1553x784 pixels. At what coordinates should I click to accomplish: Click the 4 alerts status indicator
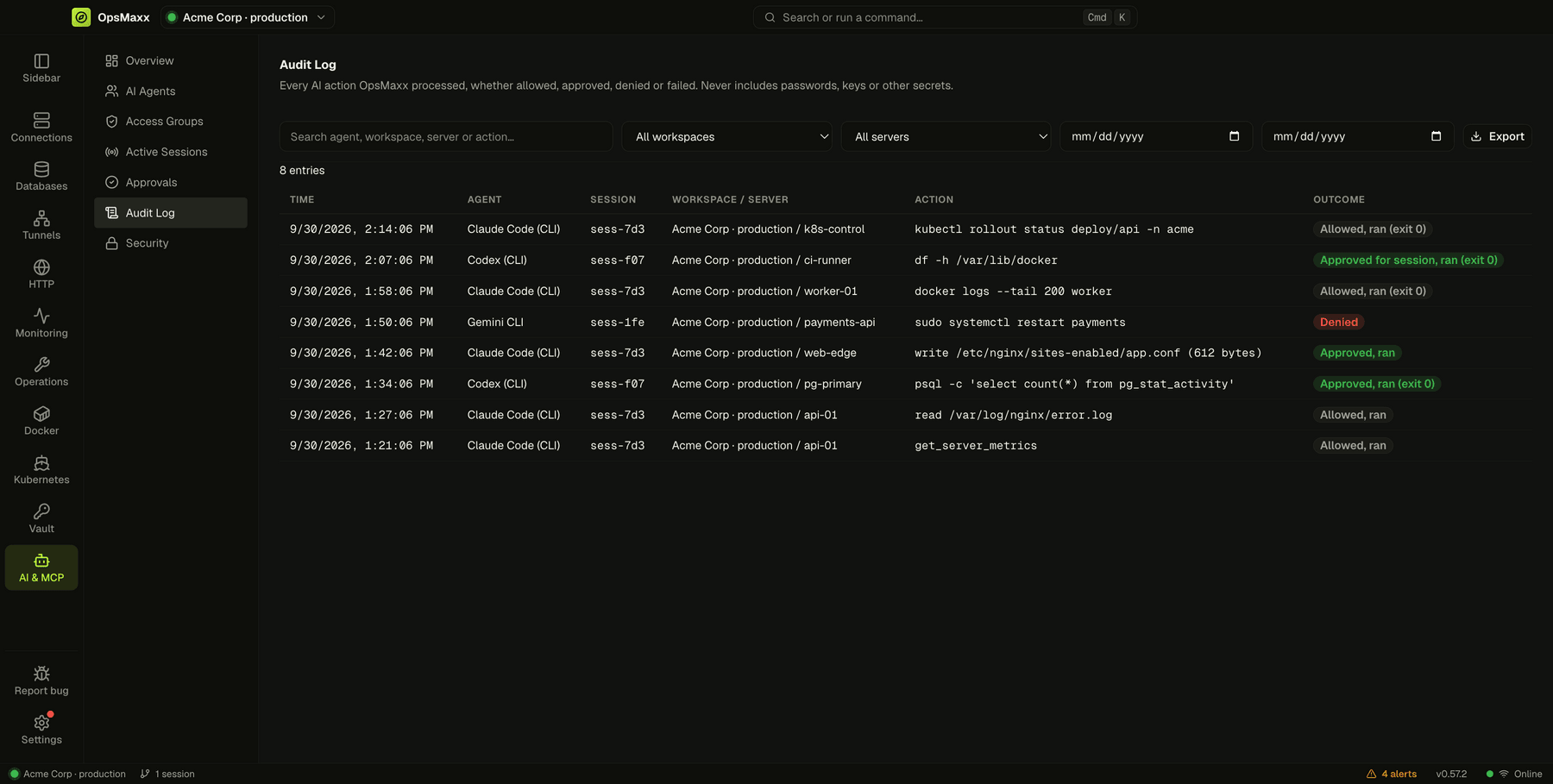(1392, 774)
